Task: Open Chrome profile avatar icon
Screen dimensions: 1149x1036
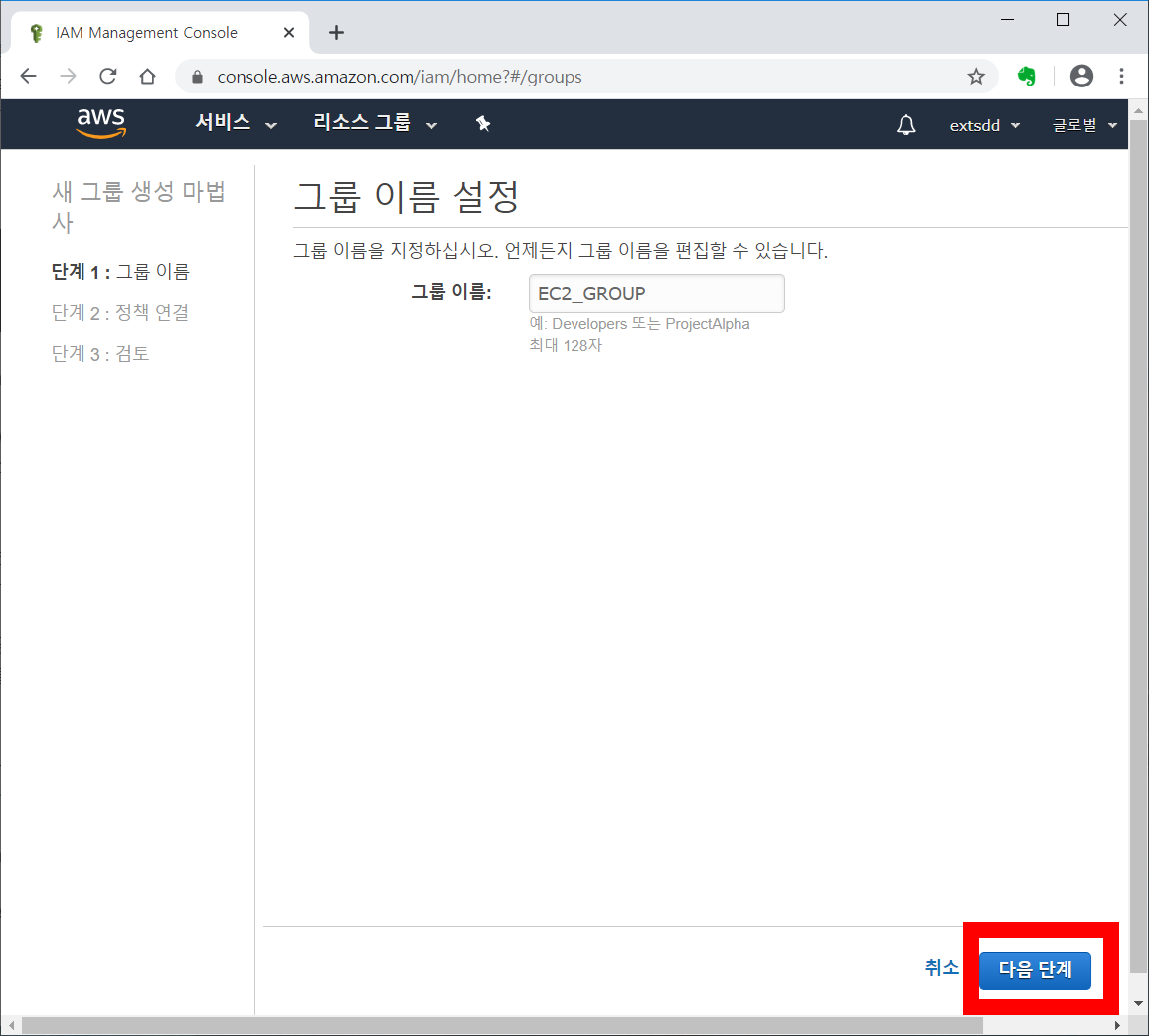Action: pyautogui.click(x=1081, y=76)
